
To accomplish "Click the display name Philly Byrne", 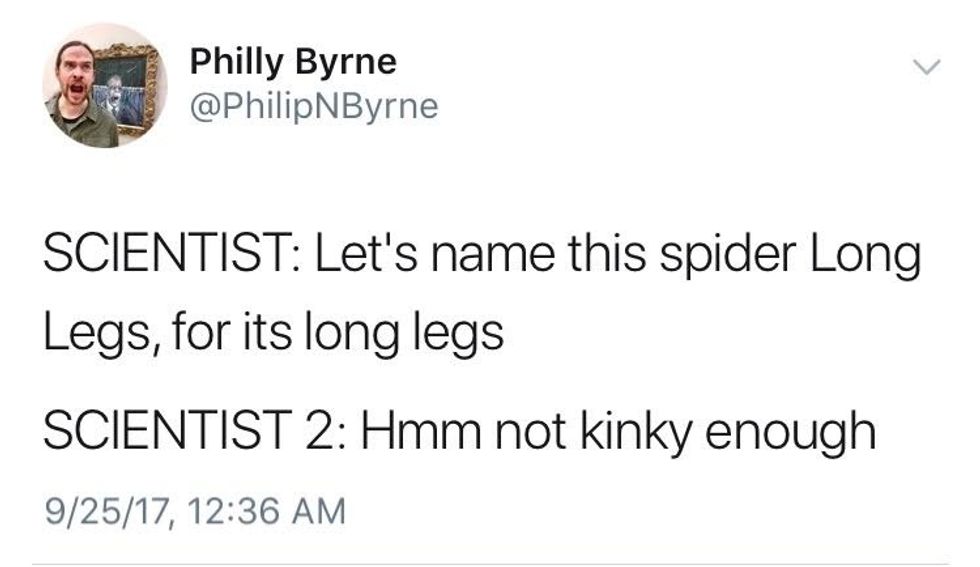I will 293,63.
